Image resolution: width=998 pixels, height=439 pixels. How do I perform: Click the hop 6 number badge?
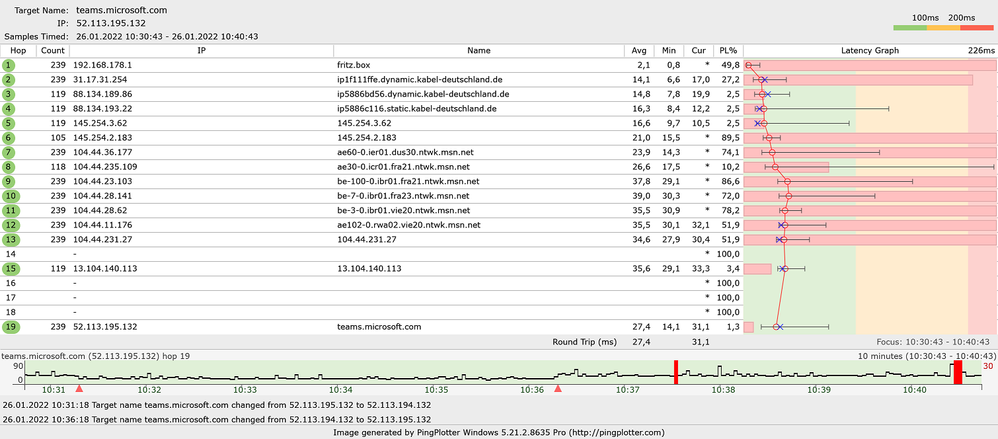pos(8,138)
